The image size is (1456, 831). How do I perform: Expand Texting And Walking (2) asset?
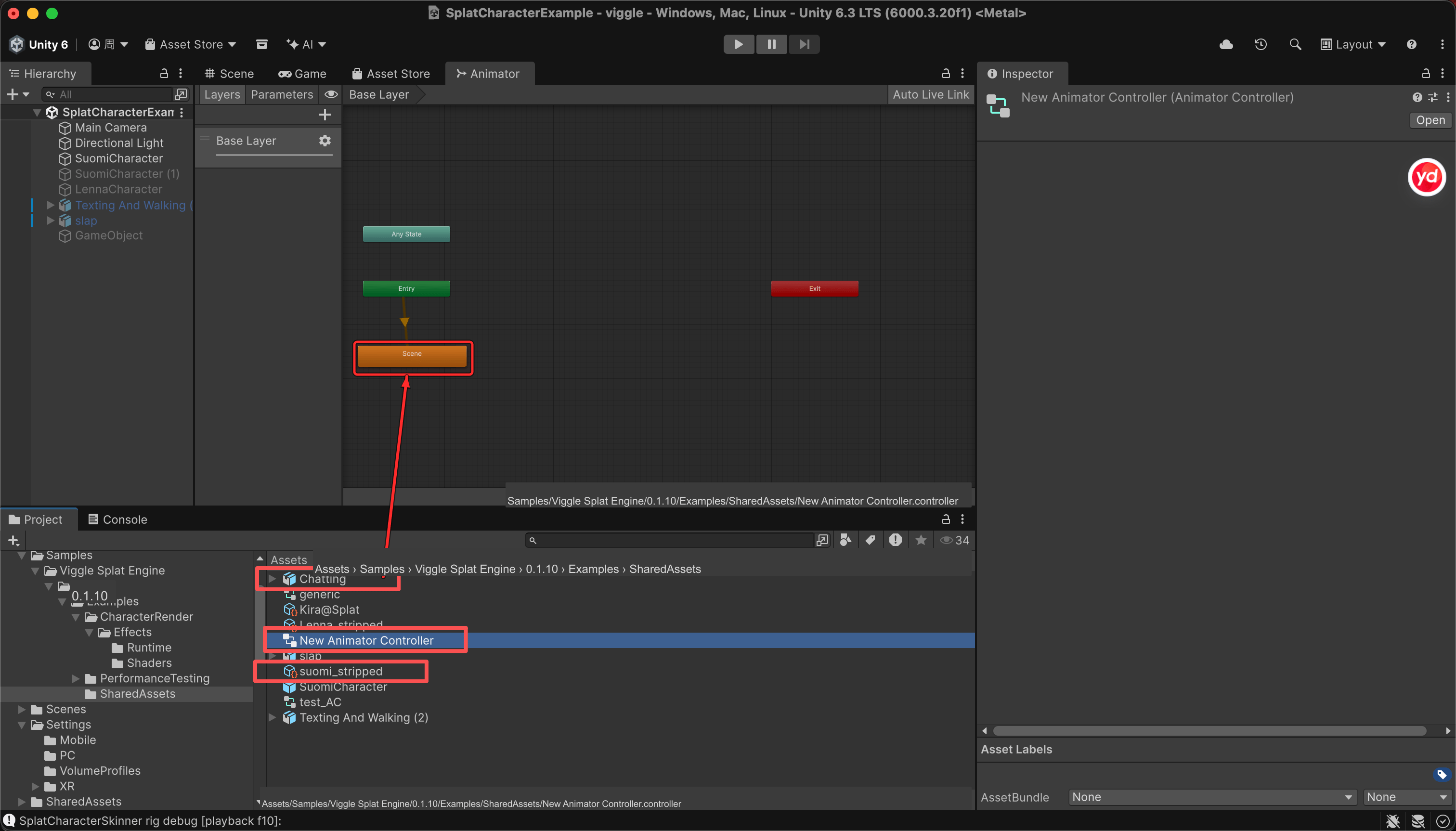click(x=272, y=717)
